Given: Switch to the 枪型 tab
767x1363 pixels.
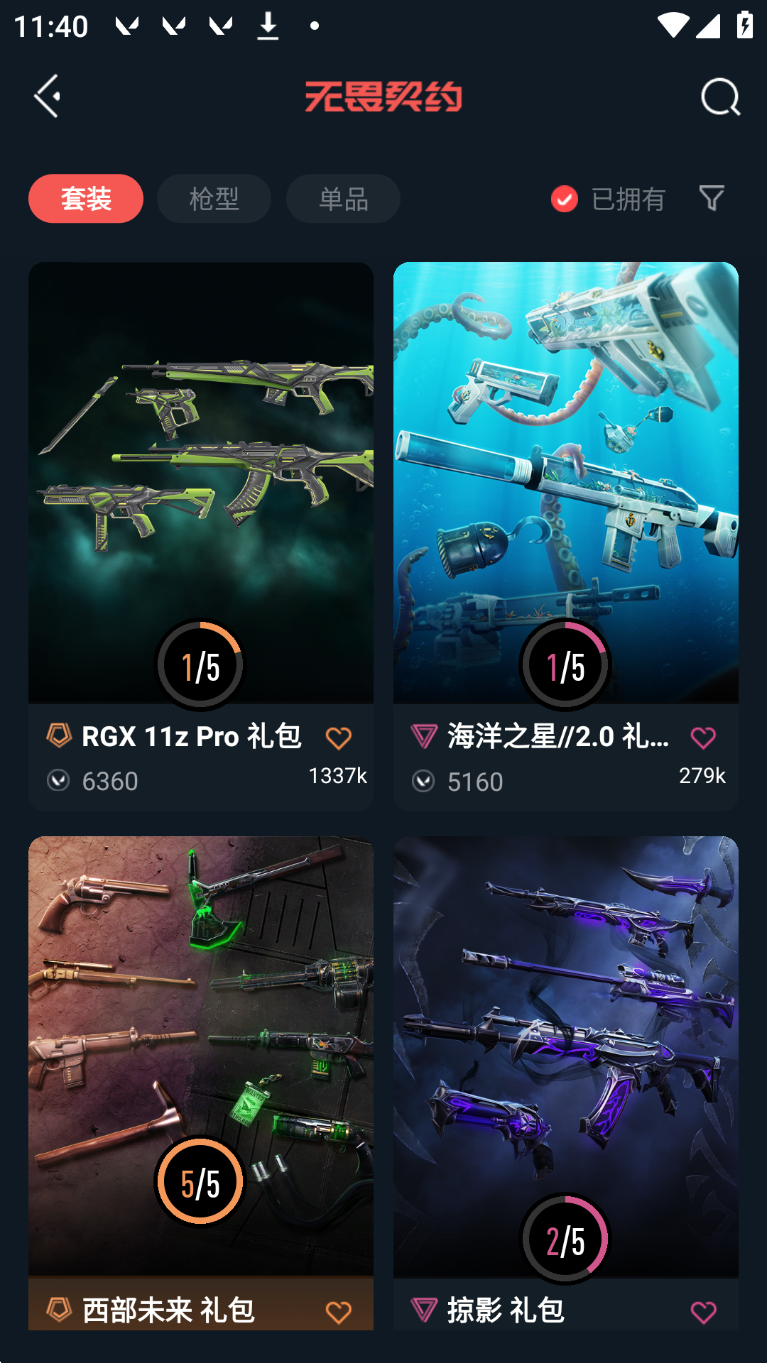Looking at the screenshot, I should pyautogui.click(x=214, y=198).
